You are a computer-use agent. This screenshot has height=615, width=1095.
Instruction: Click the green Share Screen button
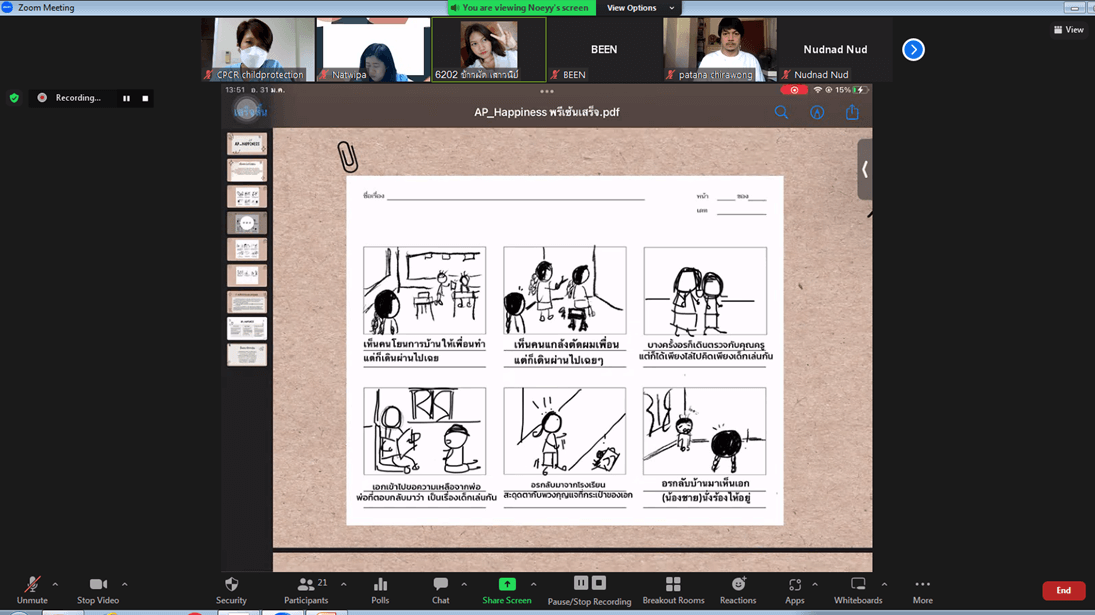[x=507, y=589]
